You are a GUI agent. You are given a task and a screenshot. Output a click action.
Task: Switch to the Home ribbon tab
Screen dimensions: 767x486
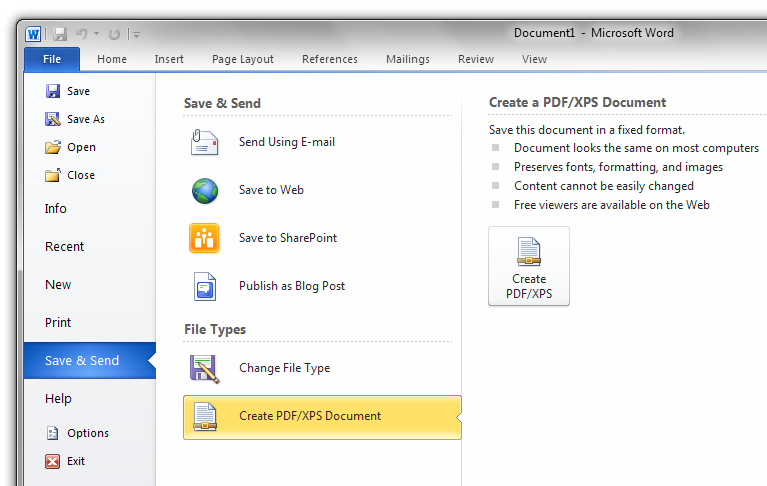click(112, 59)
